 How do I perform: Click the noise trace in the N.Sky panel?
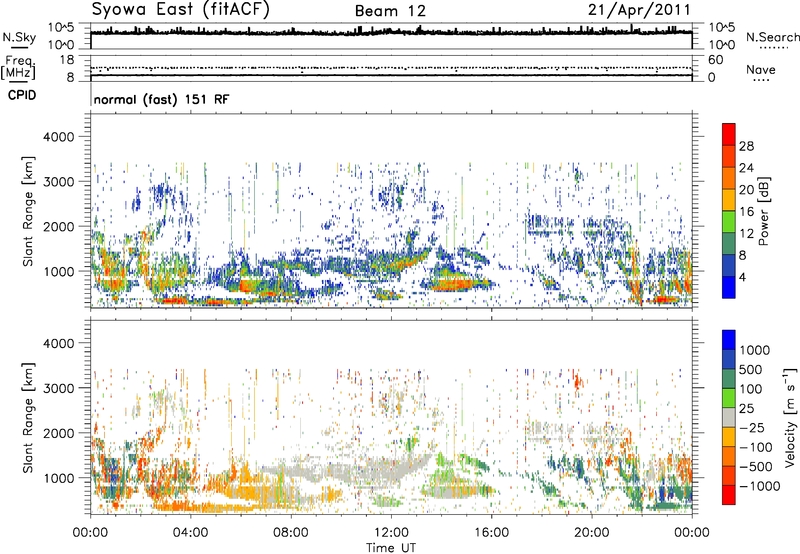click(391, 32)
